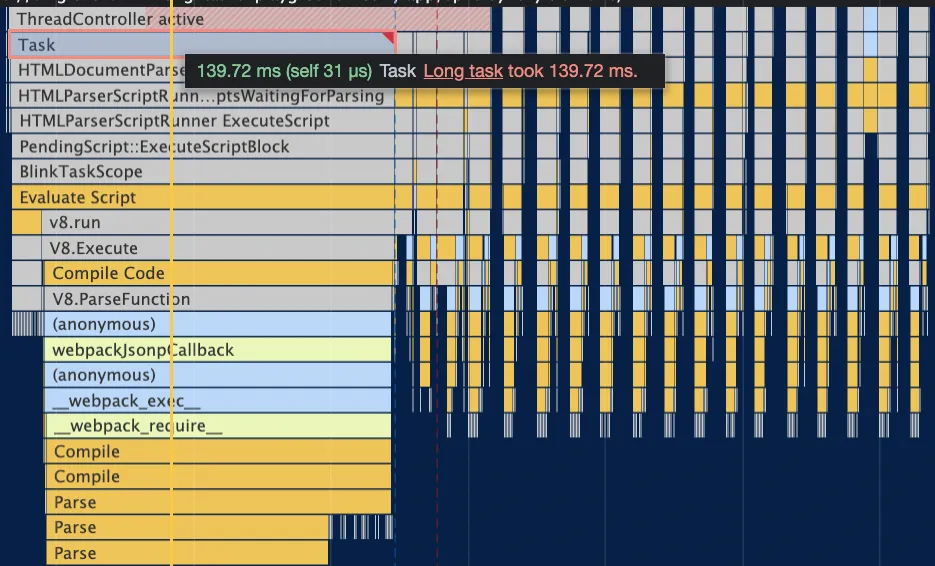Select HTMLParserScriptRunner ptsWaitingForParsing entry

pos(202,96)
